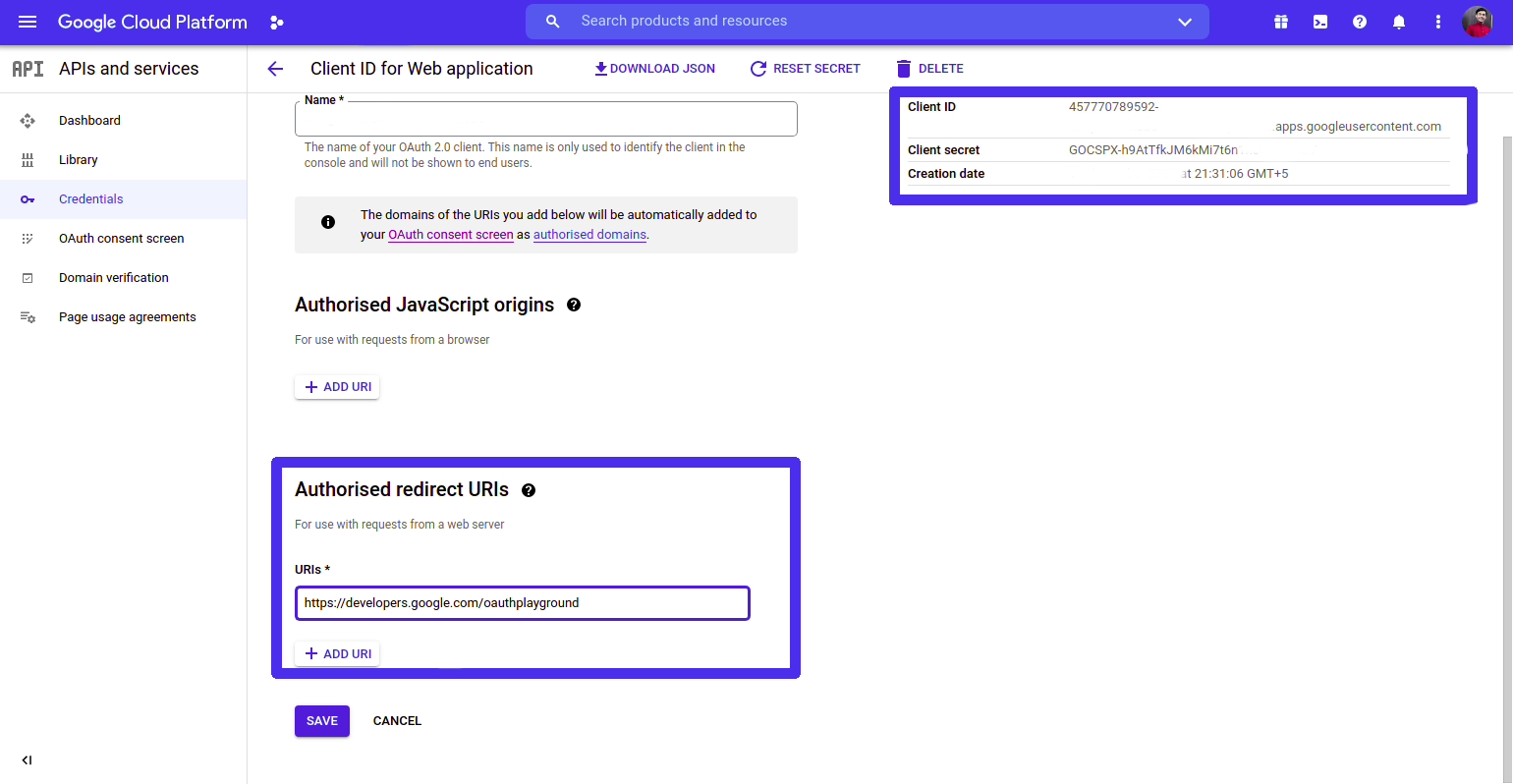
Task: Click the Dashboard icon in sidebar
Action: [28, 121]
